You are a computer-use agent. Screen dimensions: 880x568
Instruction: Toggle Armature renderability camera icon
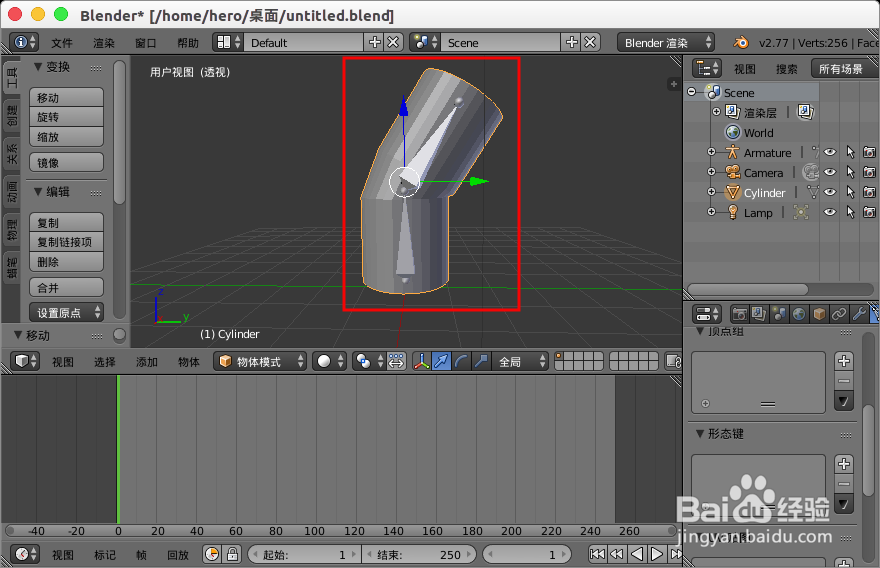pos(869,152)
